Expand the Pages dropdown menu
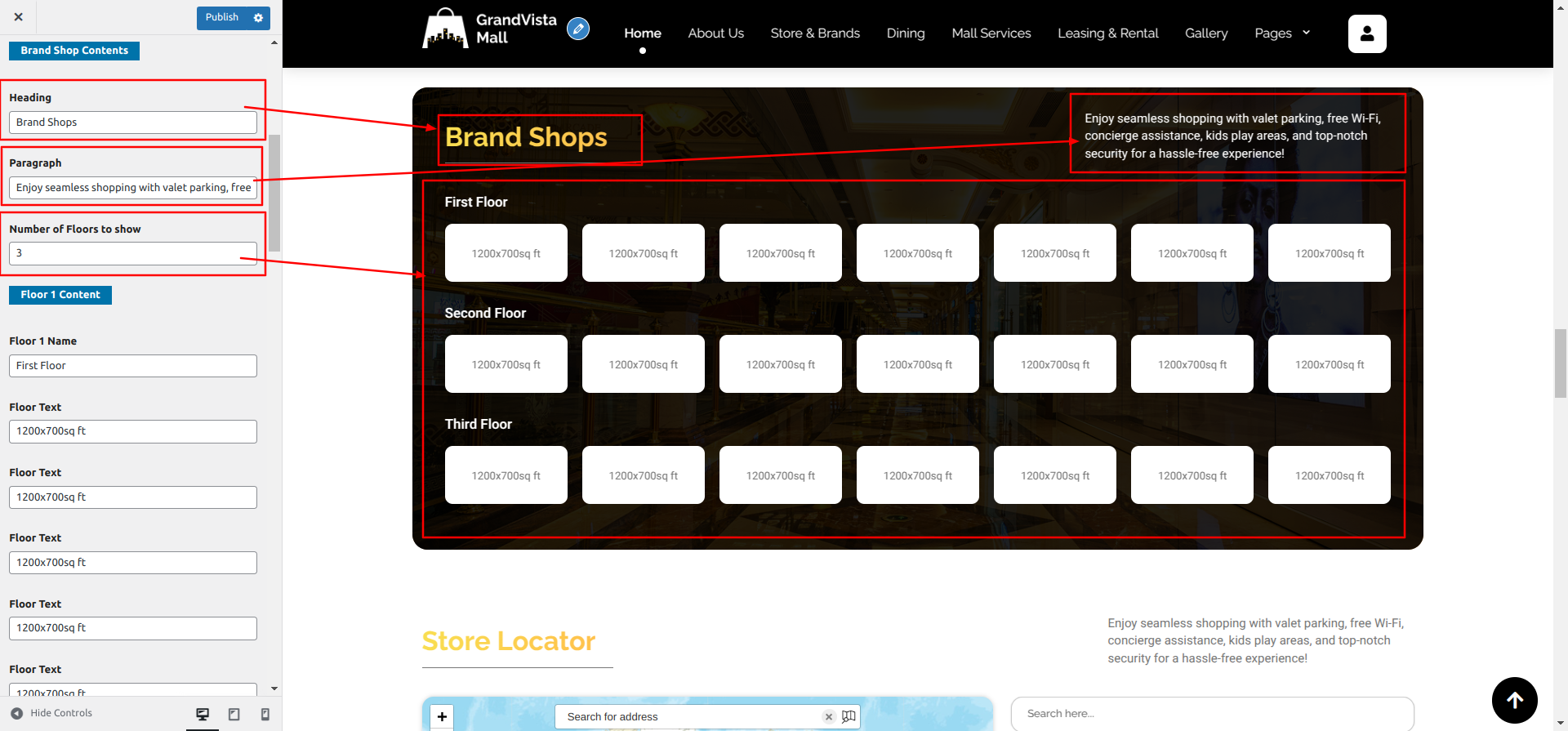Viewport: 1568px width, 731px height. [x=1282, y=33]
